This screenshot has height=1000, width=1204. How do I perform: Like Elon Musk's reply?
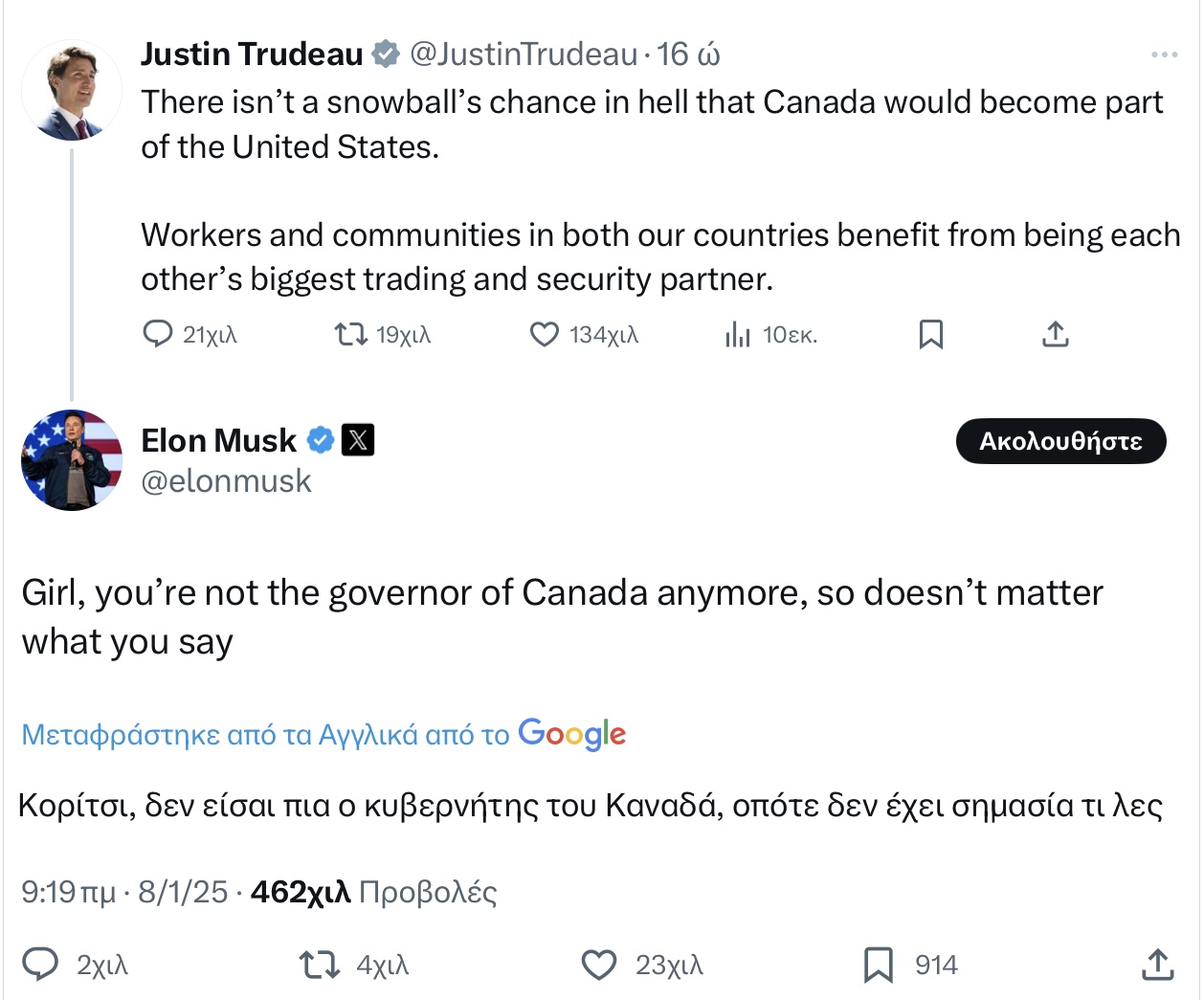click(599, 965)
